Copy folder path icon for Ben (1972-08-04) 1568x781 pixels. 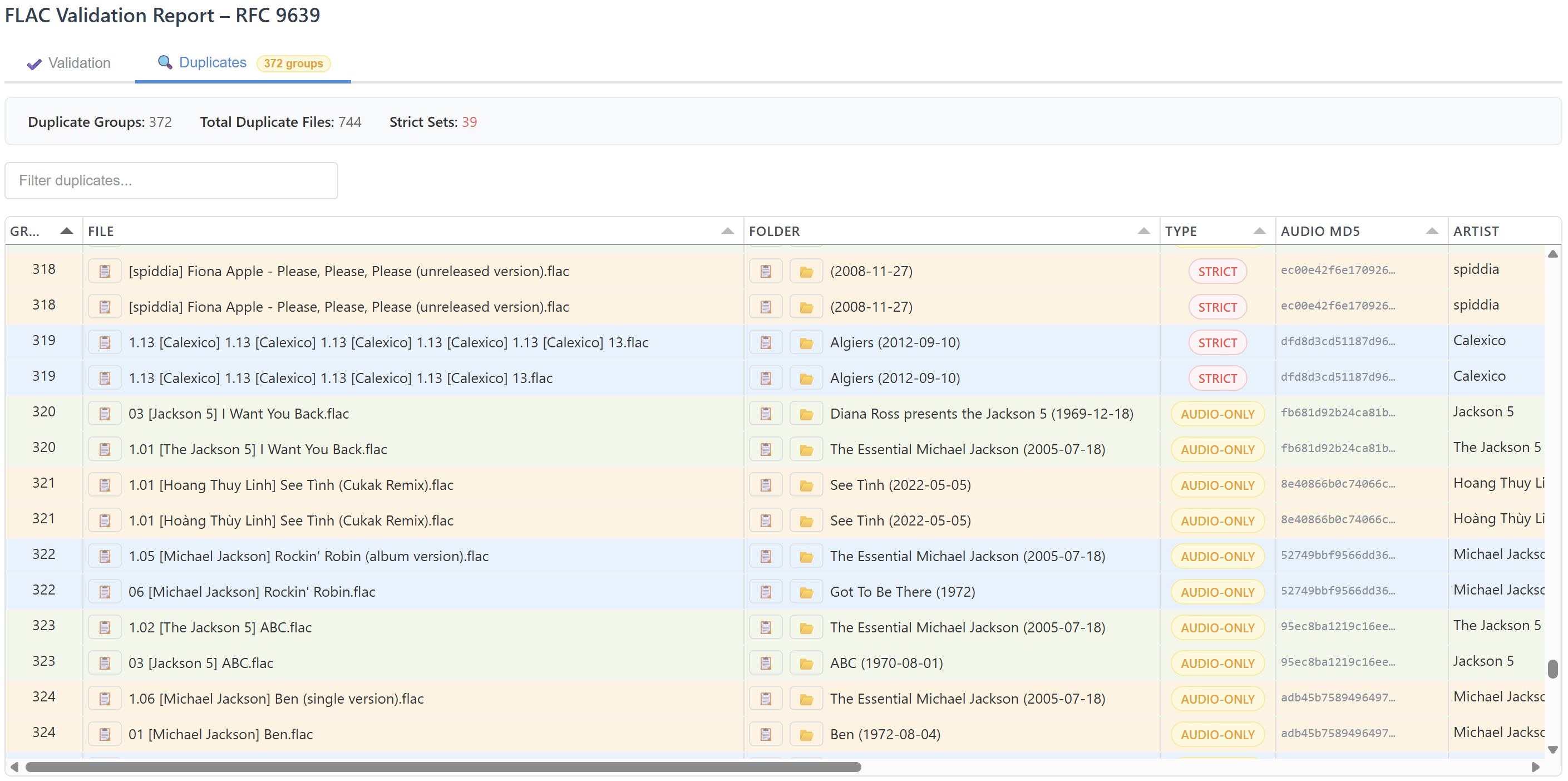point(766,734)
